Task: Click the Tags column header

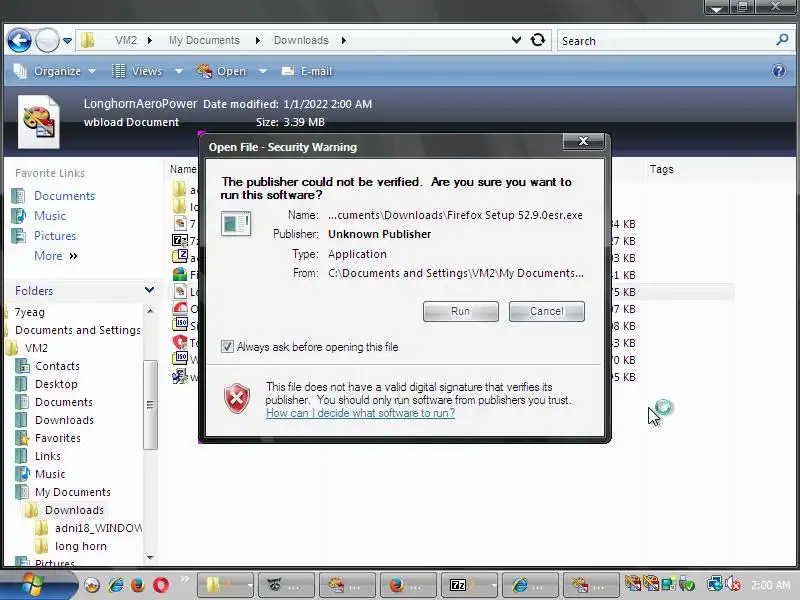Action: click(661, 169)
